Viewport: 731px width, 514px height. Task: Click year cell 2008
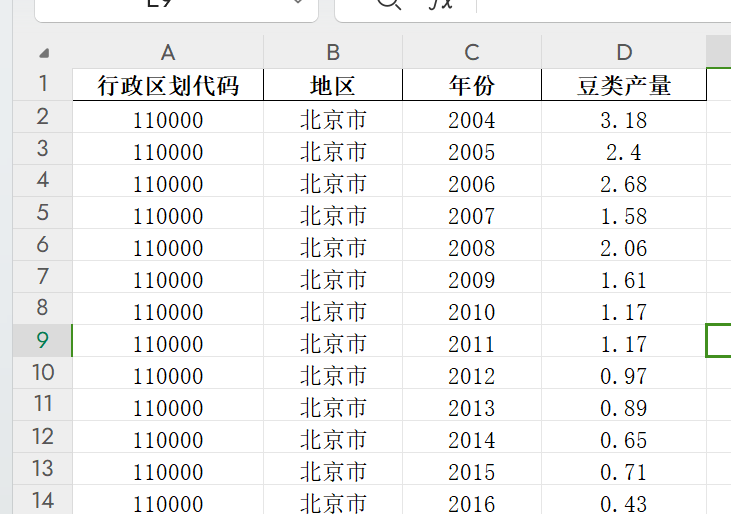click(472, 245)
